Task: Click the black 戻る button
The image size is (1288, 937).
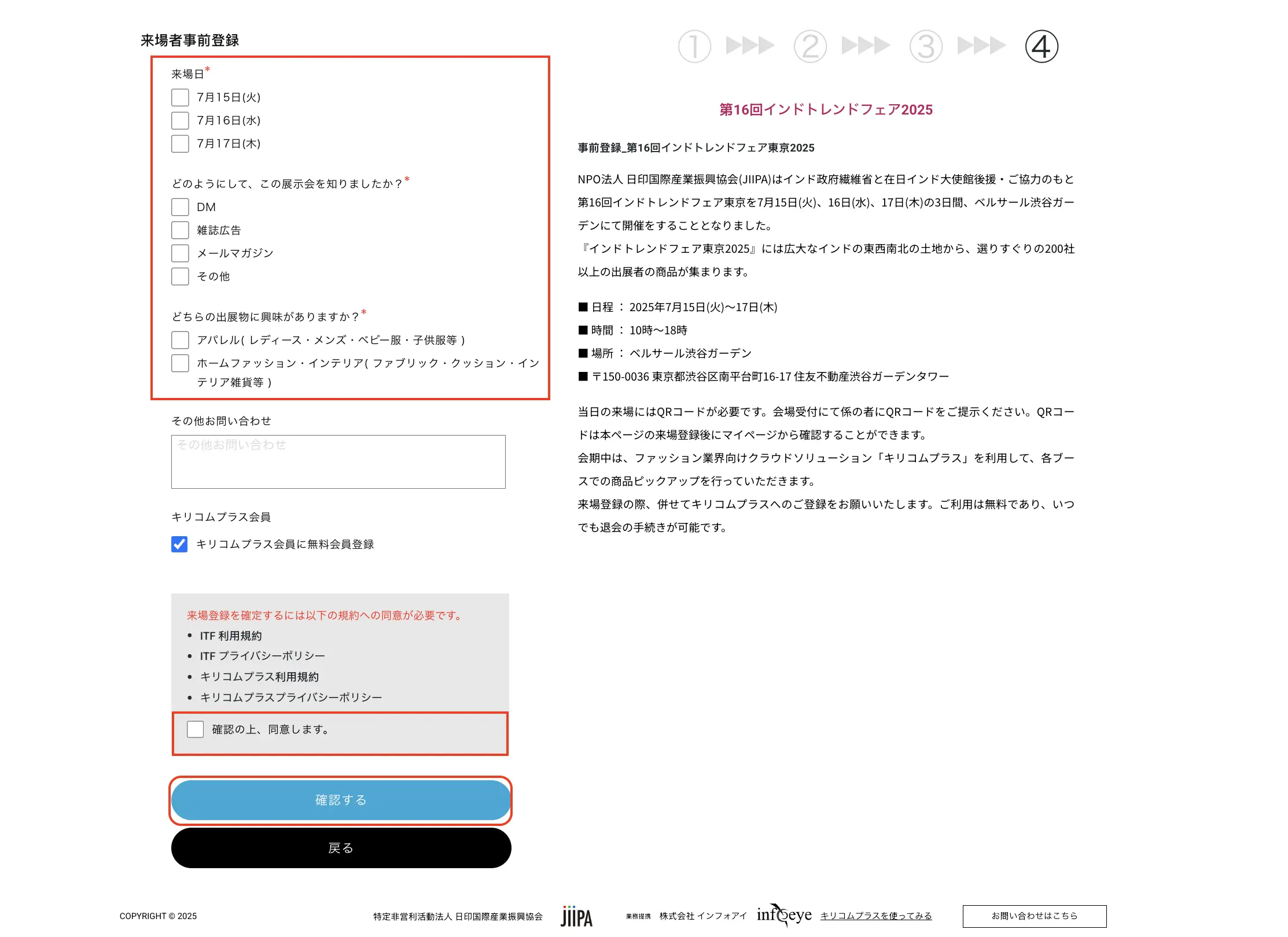Action: tap(341, 848)
